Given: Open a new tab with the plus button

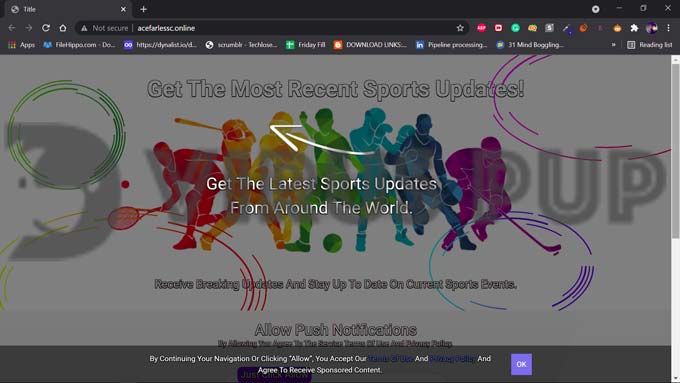Looking at the screenshot, I should [144, 9].
